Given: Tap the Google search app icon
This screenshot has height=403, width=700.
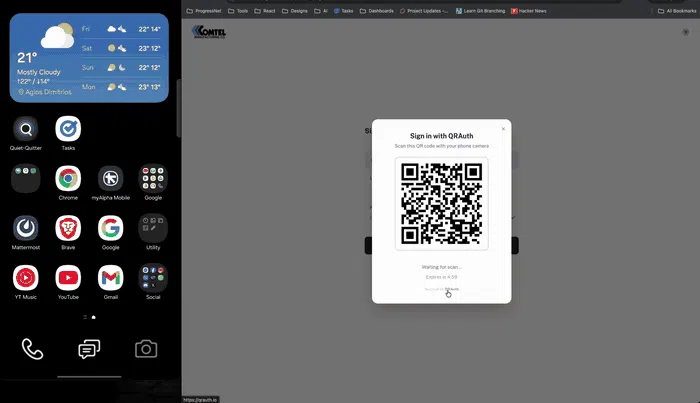Looking at the screenshot, I should 111,229.
